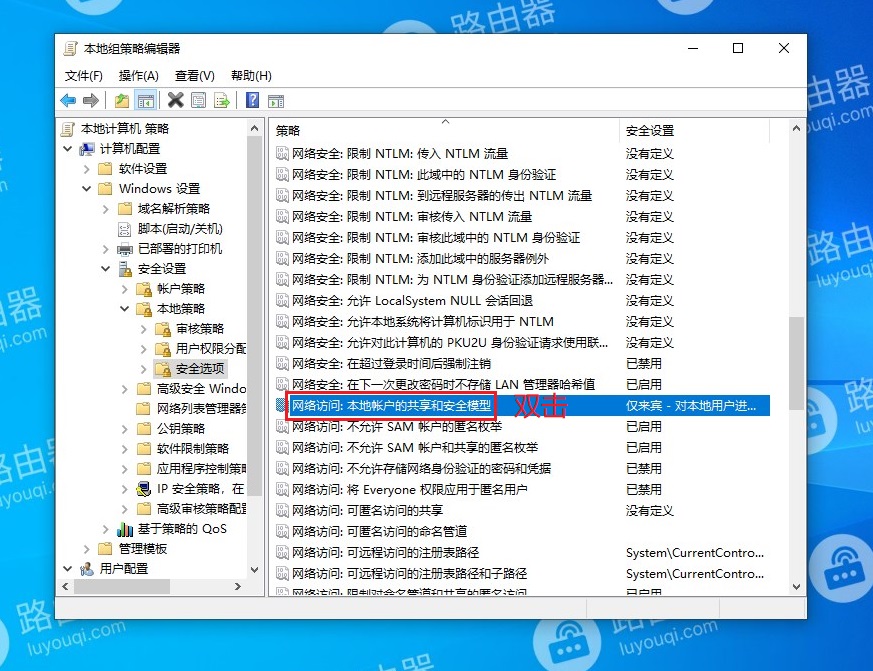Collapse the 本地策略 tree node
The width and height of the screenshot is (873, 671).
pyautogui.click(x=124, y=309)
